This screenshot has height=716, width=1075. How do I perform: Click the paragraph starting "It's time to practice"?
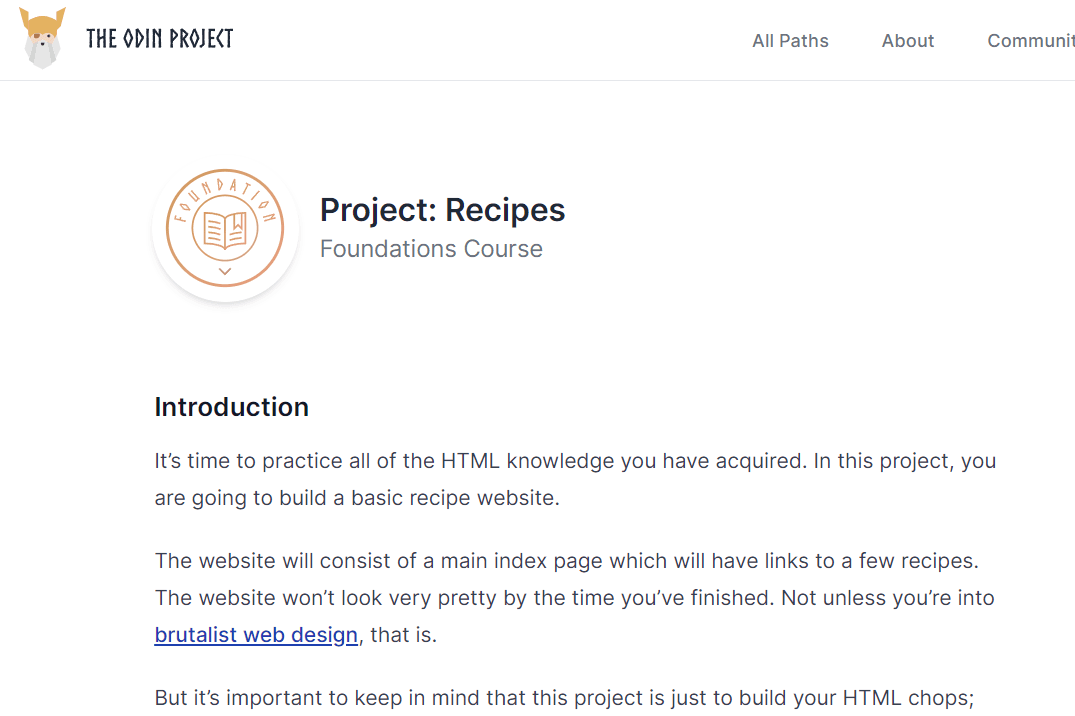coord(575,461)
